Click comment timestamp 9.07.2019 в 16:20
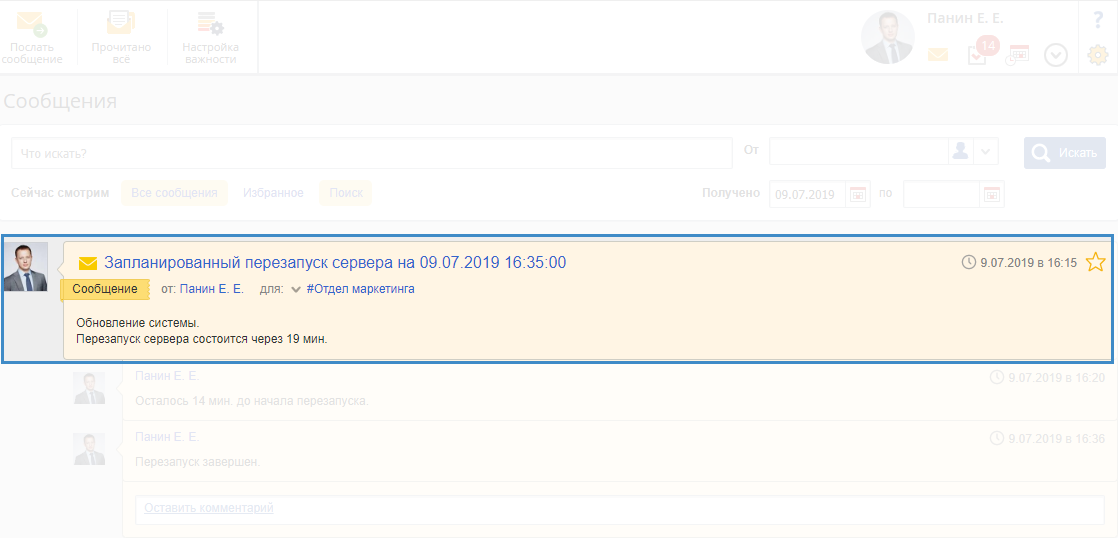The height and width of the screenshot is (538, 1118). click(1057, 378)
